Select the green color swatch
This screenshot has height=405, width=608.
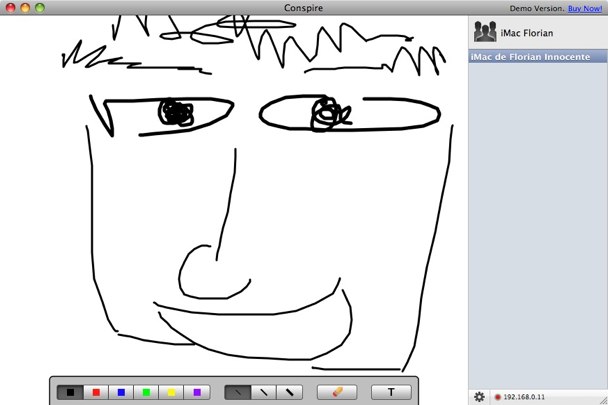coord(146,393)
